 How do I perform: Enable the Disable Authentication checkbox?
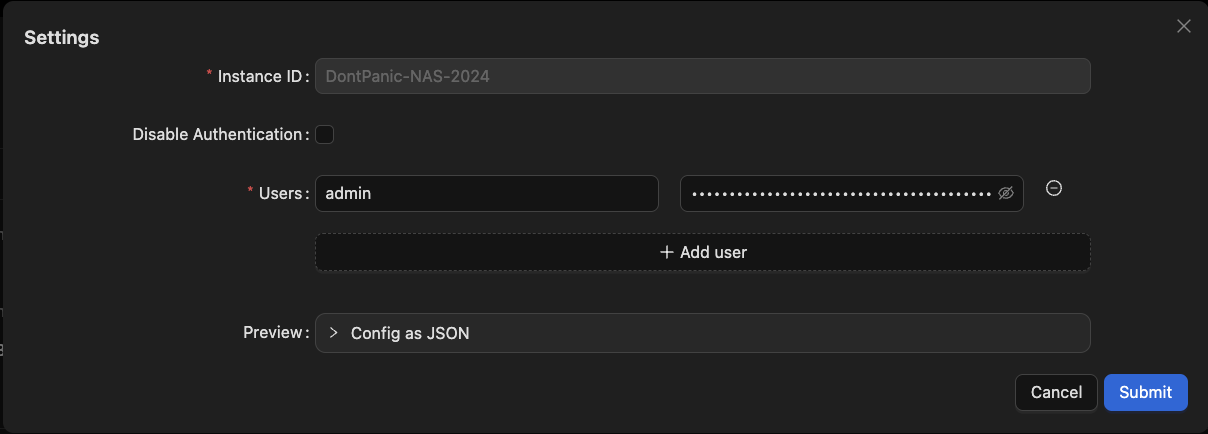coord(324,134)
